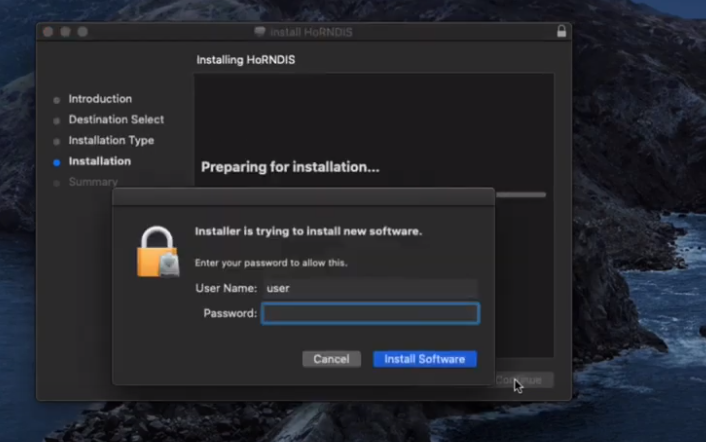Click the blue bullet beside Installation
This screenshot has height=442, width=706.
coord(57,162)
